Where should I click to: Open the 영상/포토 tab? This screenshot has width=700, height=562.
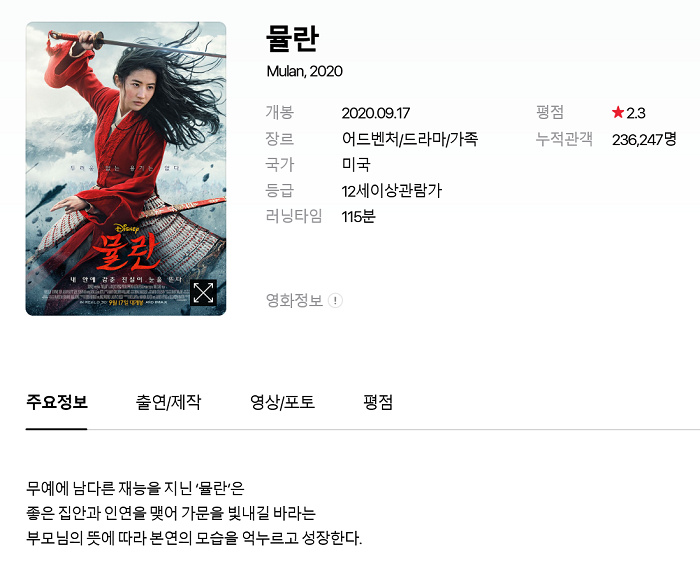(282, 402)
